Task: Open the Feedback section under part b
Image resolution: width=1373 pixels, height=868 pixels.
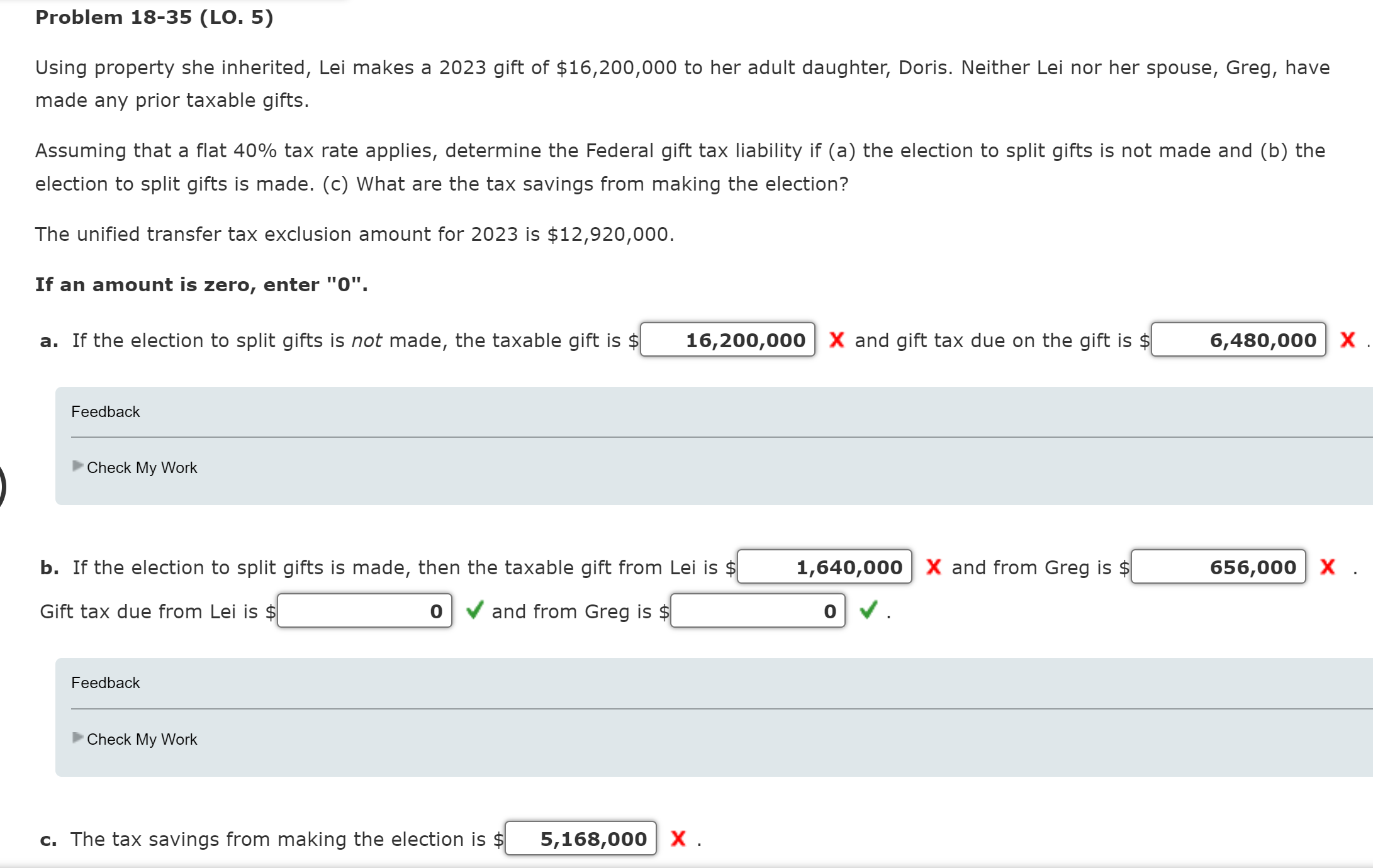Action: click(x=105, y=682)
